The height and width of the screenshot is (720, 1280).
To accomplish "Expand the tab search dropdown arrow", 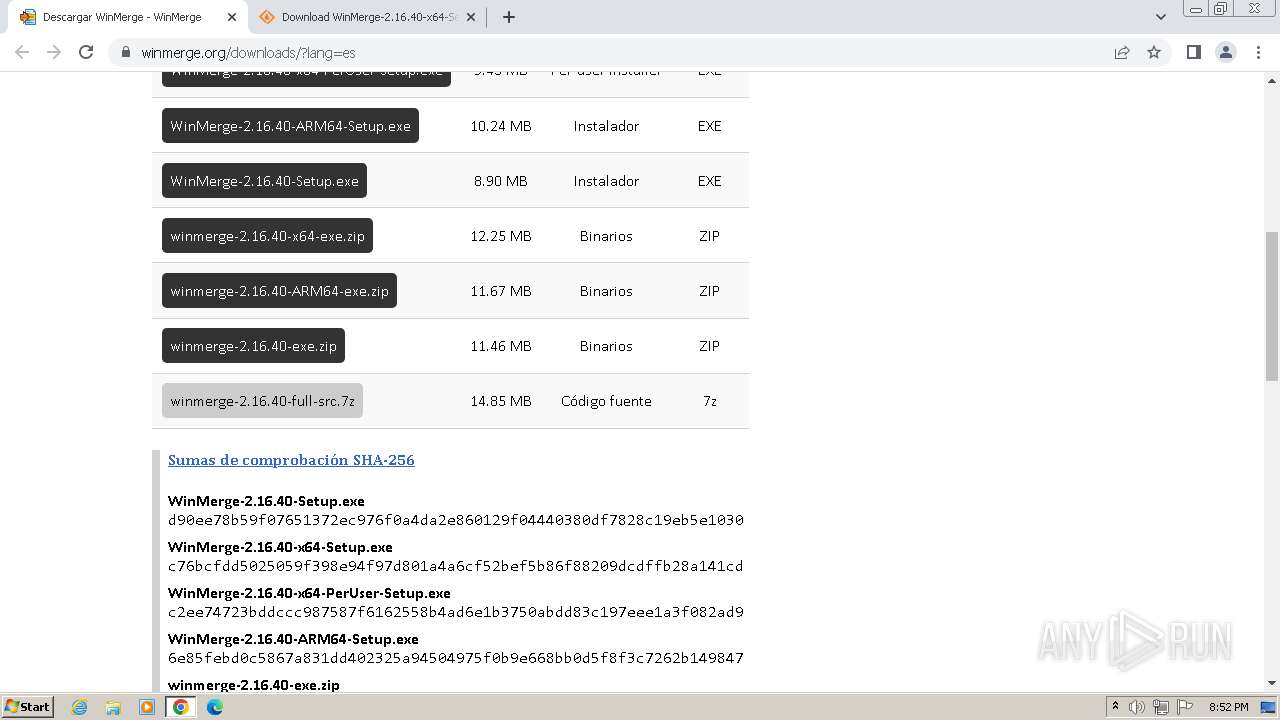I will pos(1160,17).
